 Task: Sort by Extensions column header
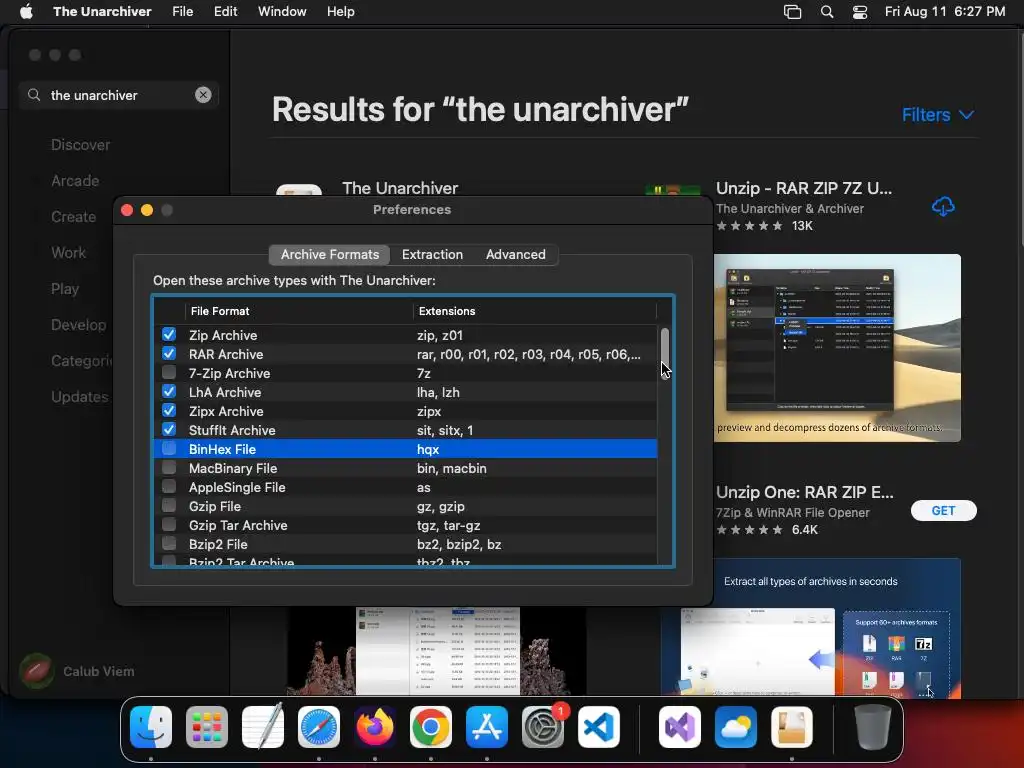[534, 311]
